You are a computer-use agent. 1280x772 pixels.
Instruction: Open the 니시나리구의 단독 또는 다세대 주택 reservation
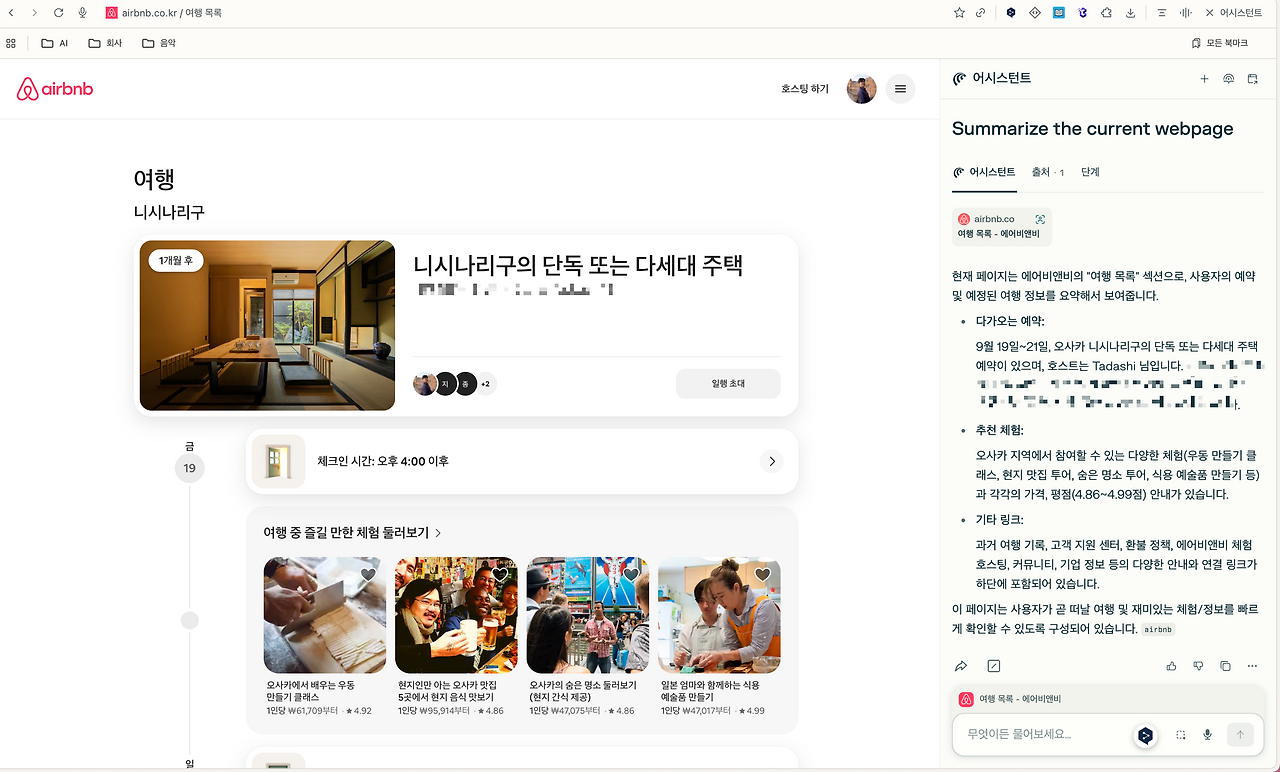click(578, 266)
